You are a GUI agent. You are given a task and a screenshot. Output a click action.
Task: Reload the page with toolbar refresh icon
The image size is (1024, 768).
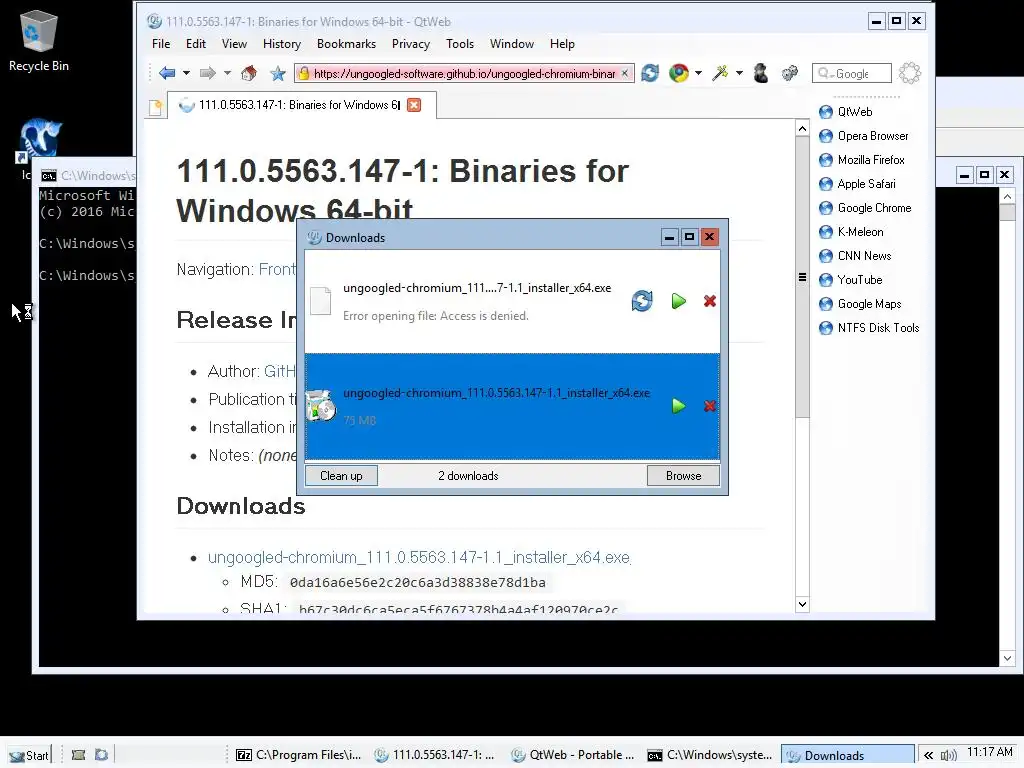coord(650,73)
